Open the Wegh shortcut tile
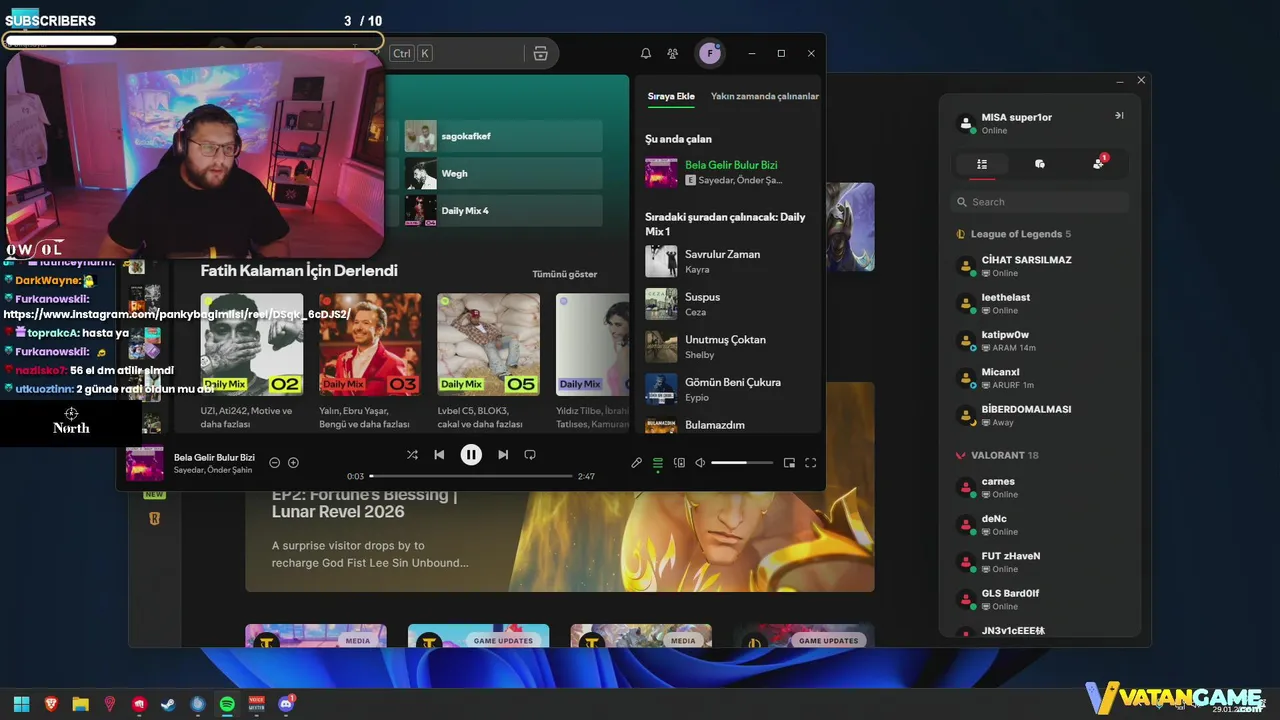 (x=503, y=173)
